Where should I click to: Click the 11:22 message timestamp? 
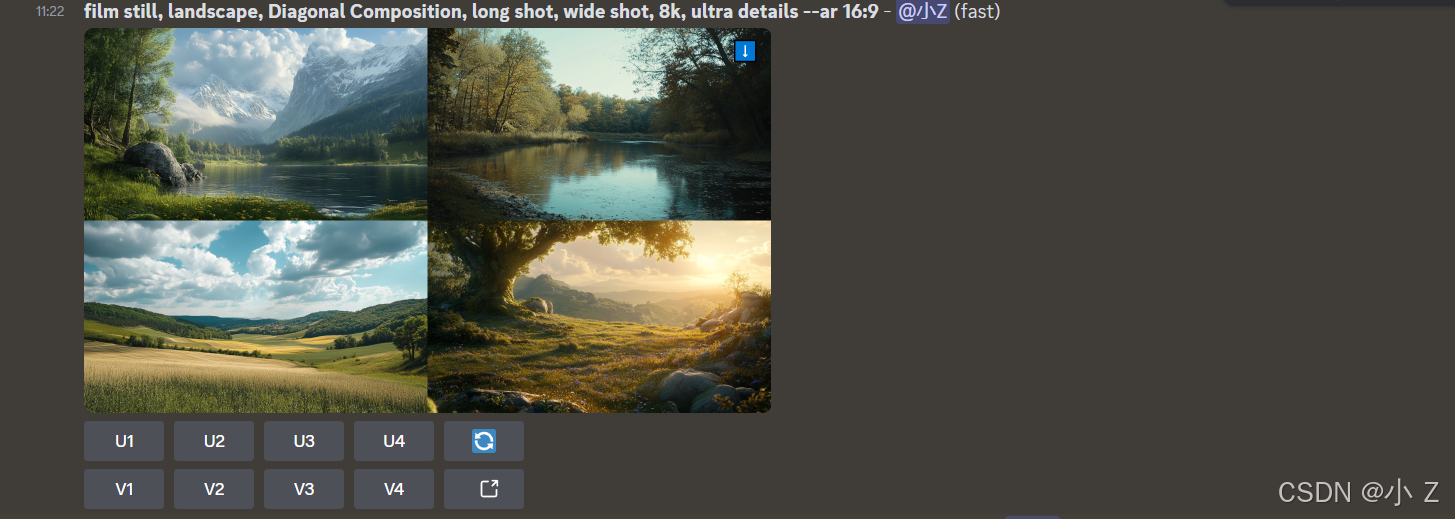(50, 12)
